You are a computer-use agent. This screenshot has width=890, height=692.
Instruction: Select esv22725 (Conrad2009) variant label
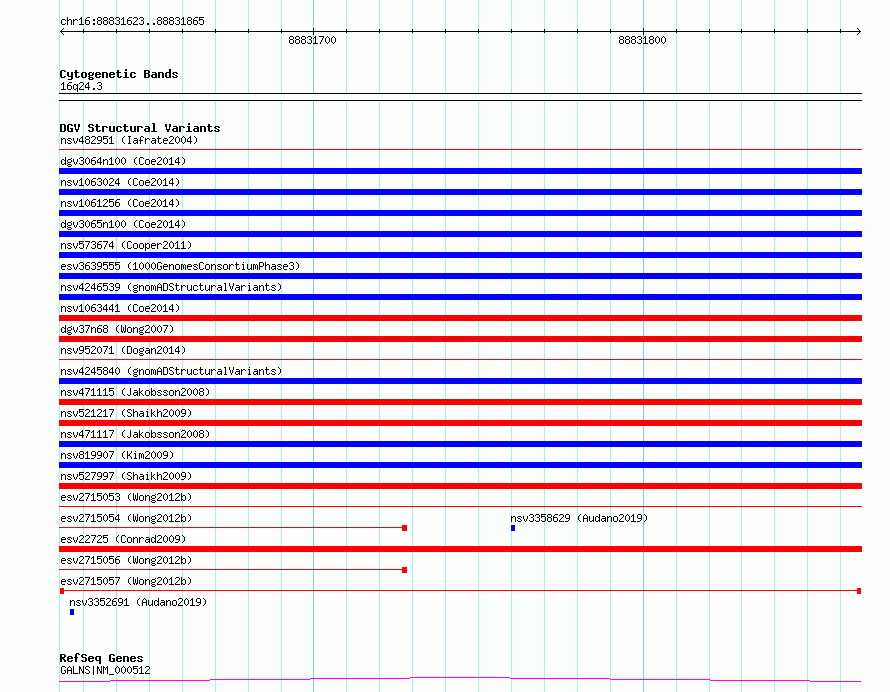(123, 539)
